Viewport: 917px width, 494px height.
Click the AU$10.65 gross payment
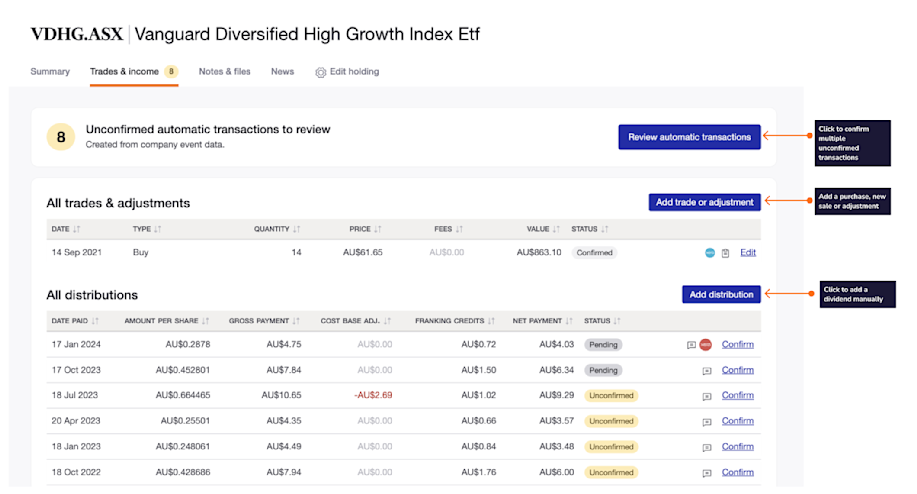[x=281, y=395]
